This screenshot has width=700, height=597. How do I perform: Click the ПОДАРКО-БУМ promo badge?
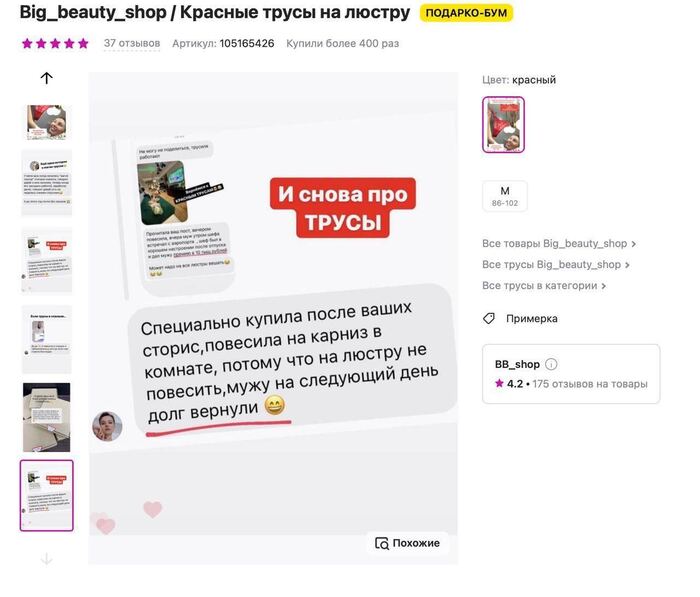coord(466,13)
